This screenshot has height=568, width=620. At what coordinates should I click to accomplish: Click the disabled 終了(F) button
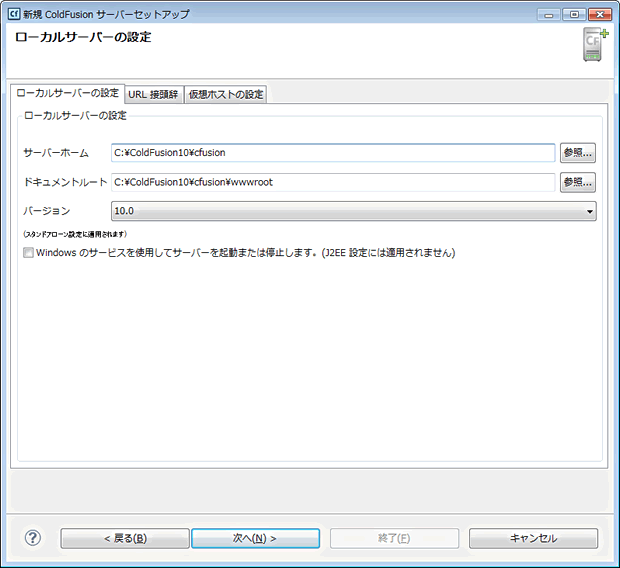click(x=394, y=538)
